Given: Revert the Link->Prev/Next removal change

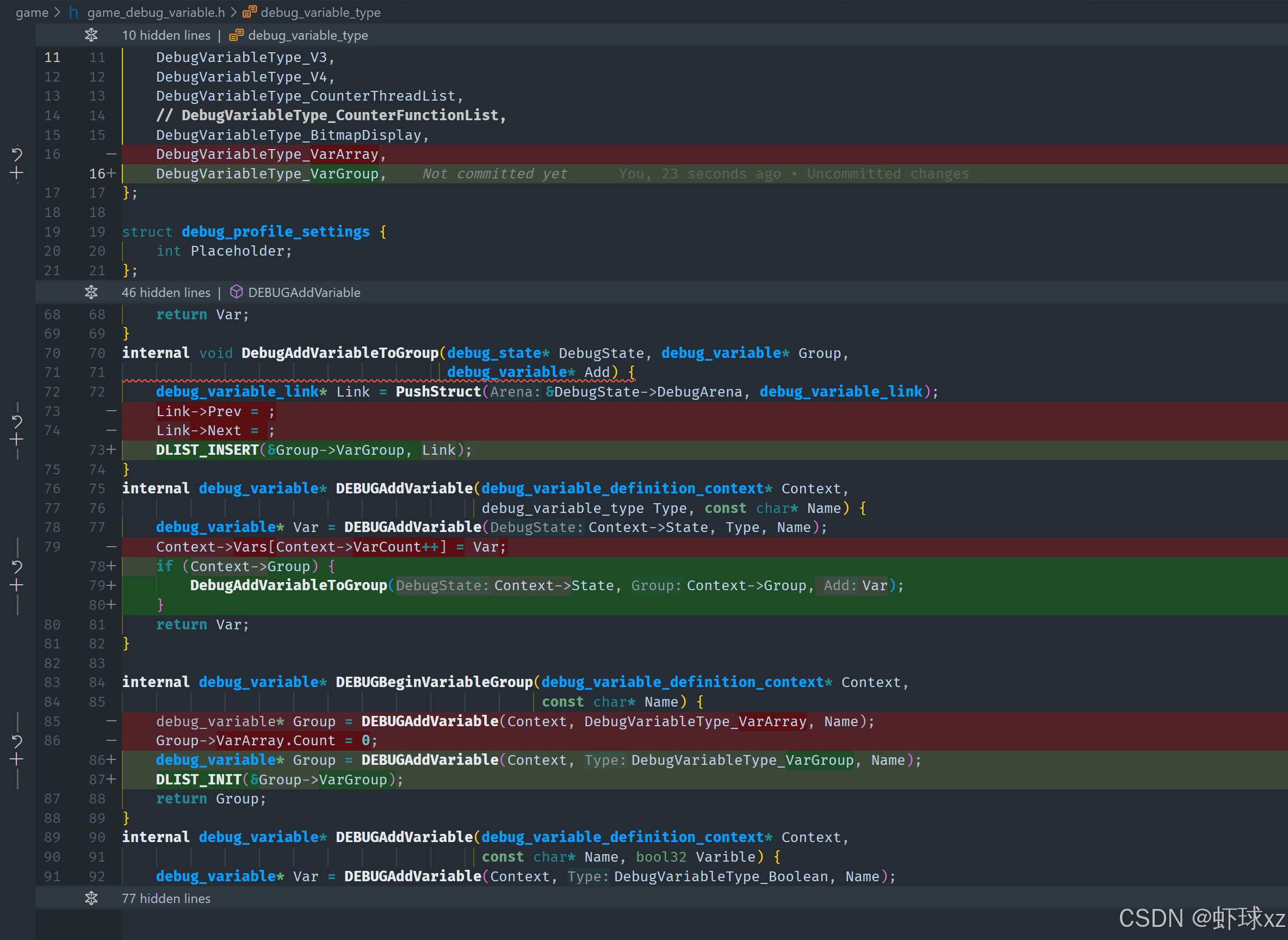Looking at the screenshot, I should click(x=16, y=421).
